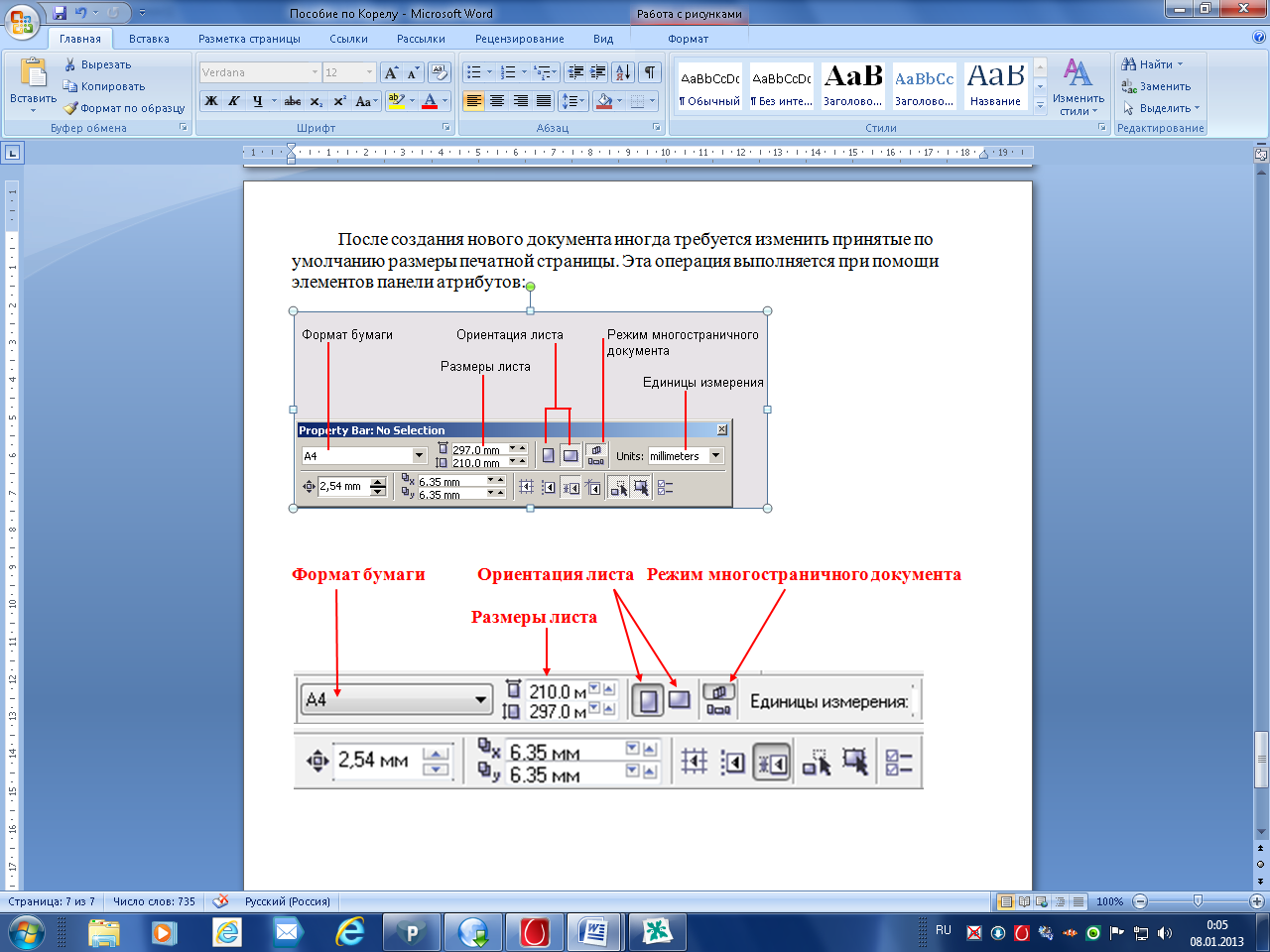
Task: Toggle underline (Ч) formatting
Action: 257,101
